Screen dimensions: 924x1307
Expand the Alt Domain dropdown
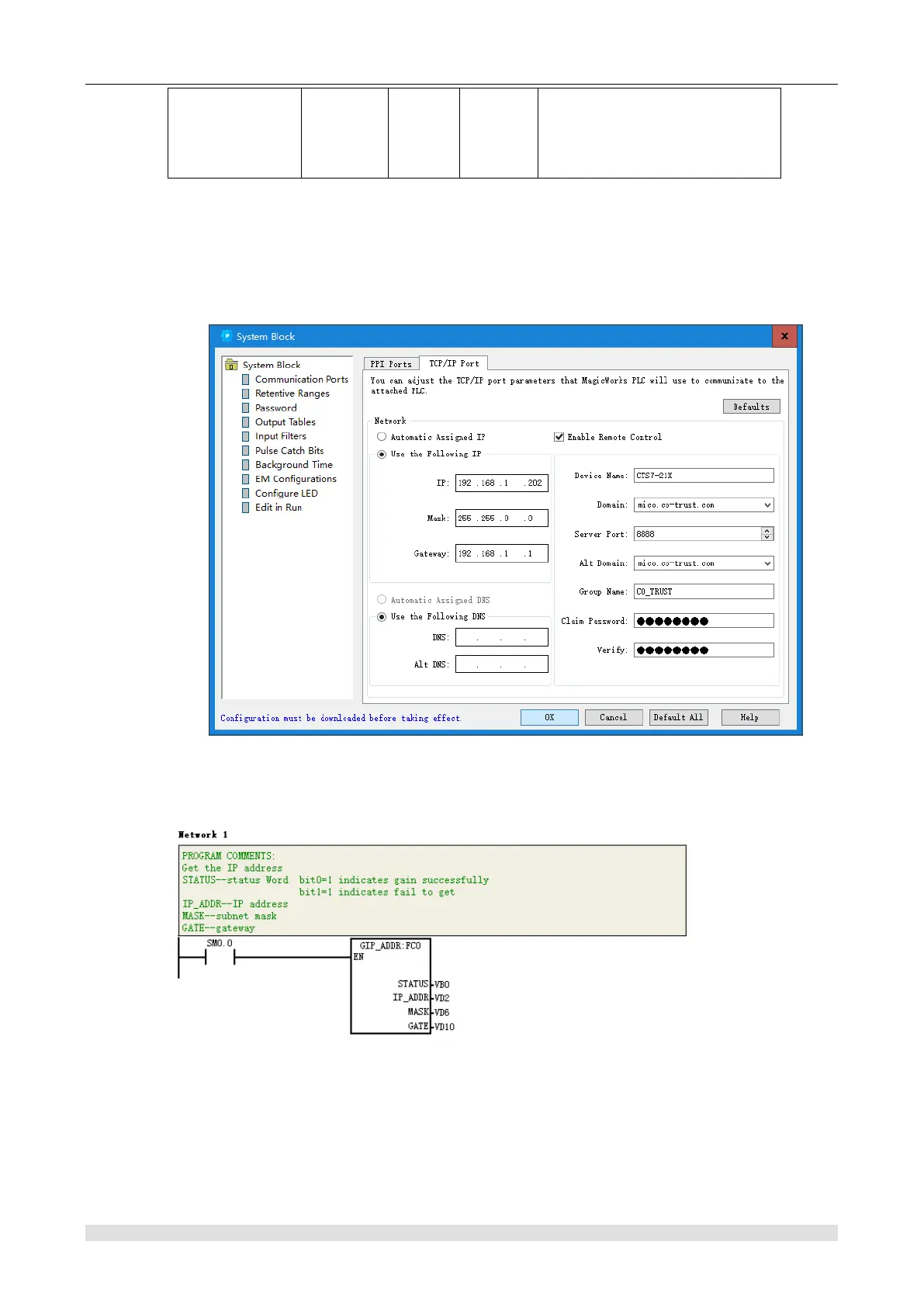pos(767,563)
